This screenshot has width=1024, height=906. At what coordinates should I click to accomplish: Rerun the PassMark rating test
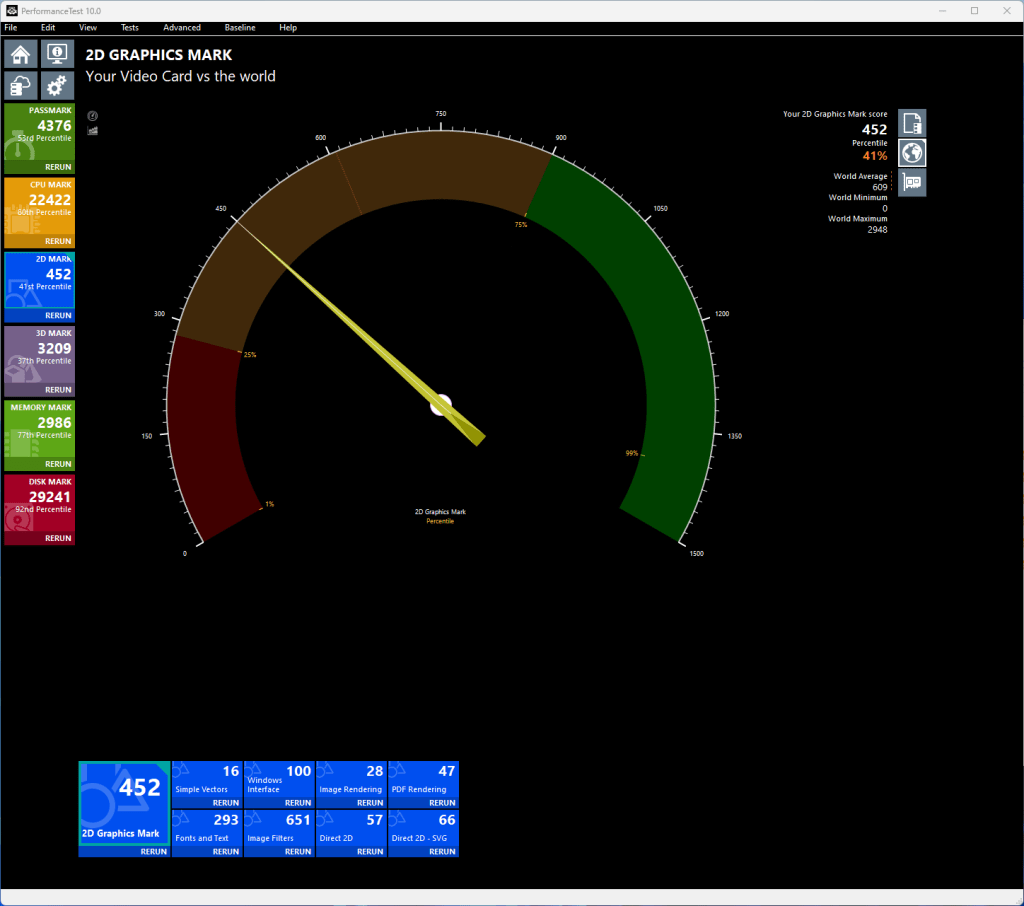point(58,167)
